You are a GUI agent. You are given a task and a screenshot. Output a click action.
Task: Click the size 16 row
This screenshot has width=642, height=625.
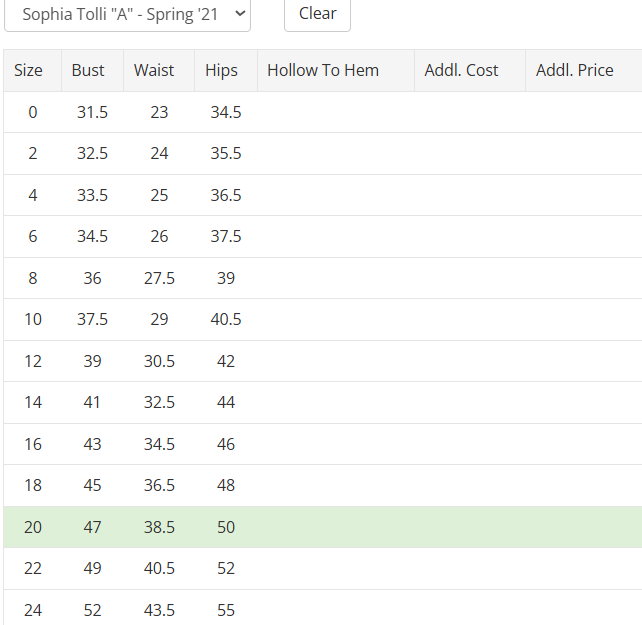(320, 444)
